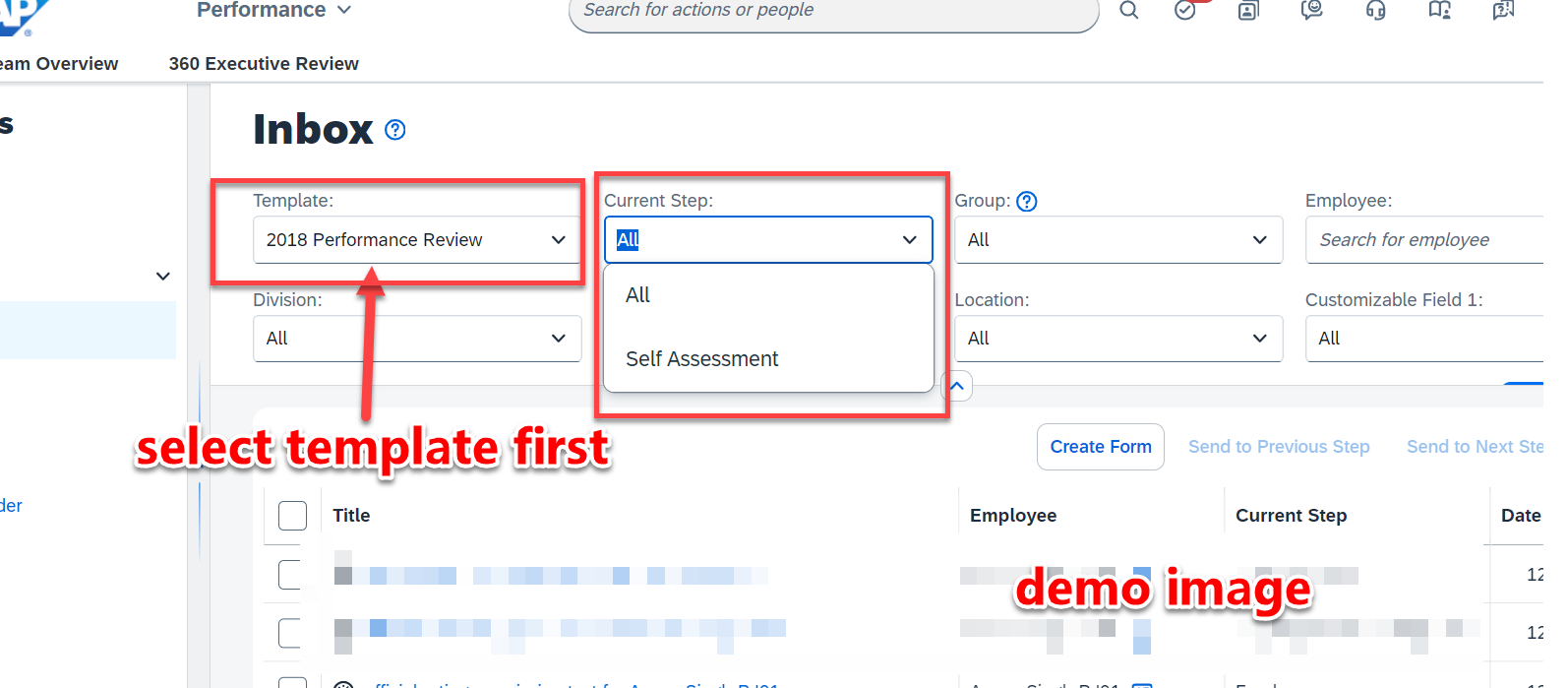Open the book with person icon

[x=1440, y=11]
